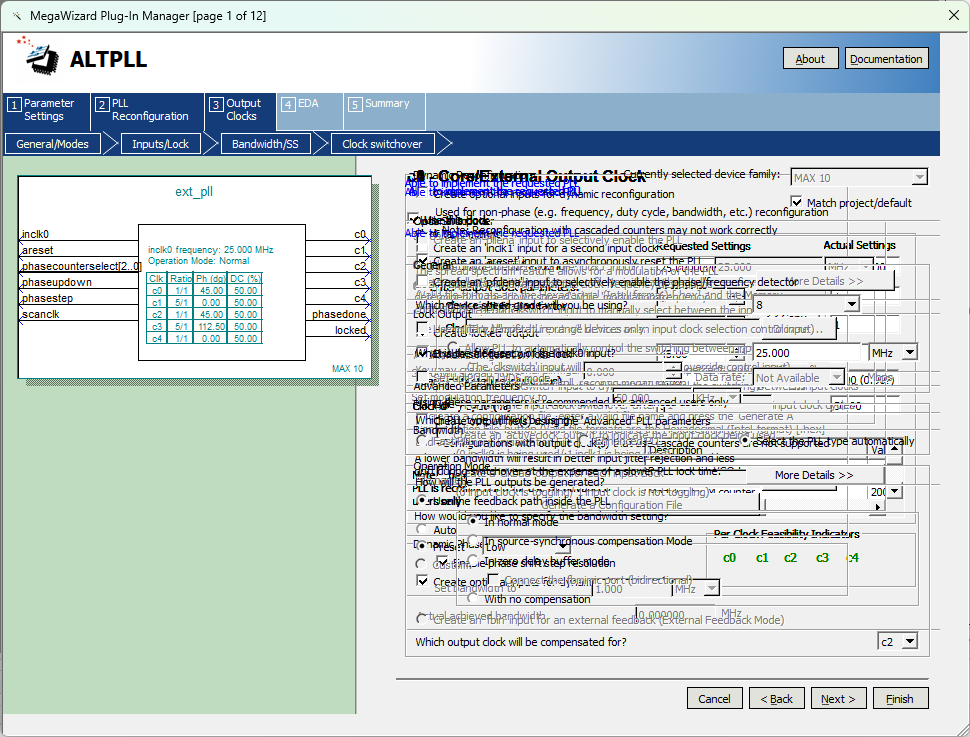The height and width of the screenshot is (737, 970).
Task: Click the 25.000 inclk0 frequency field
Action: [807, 353]
